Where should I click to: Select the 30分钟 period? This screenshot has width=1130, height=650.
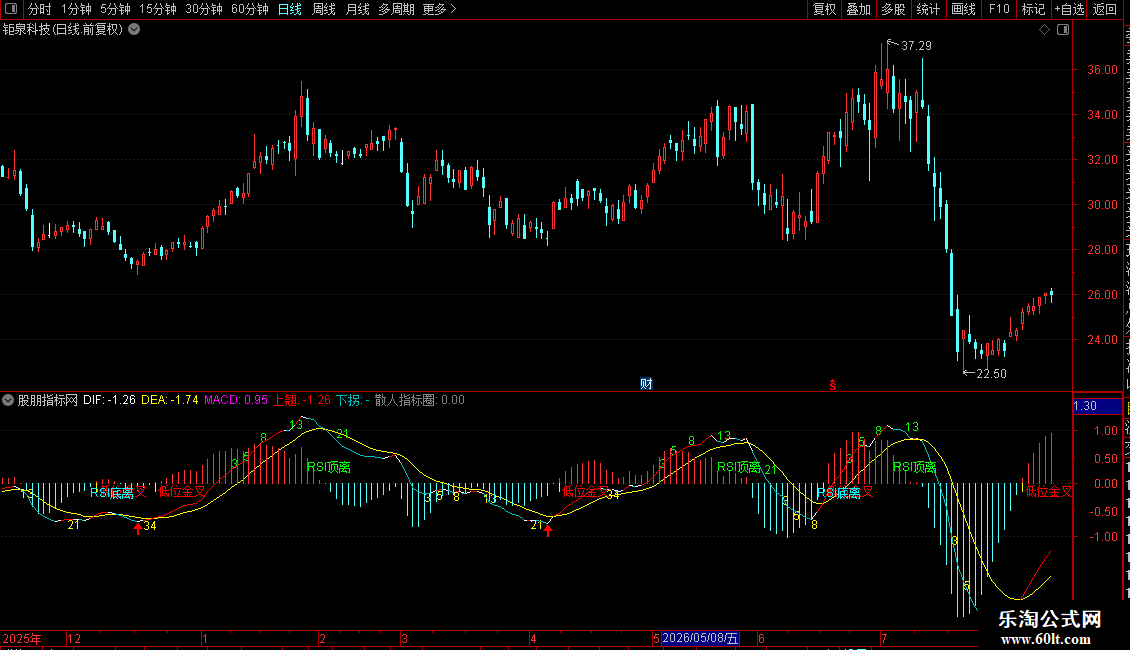(204, 9)
